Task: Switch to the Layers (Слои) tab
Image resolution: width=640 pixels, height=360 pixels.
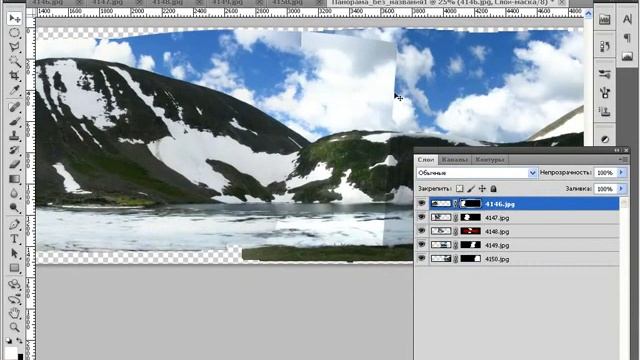Action: pyautogui.click(x=426, y=160)
